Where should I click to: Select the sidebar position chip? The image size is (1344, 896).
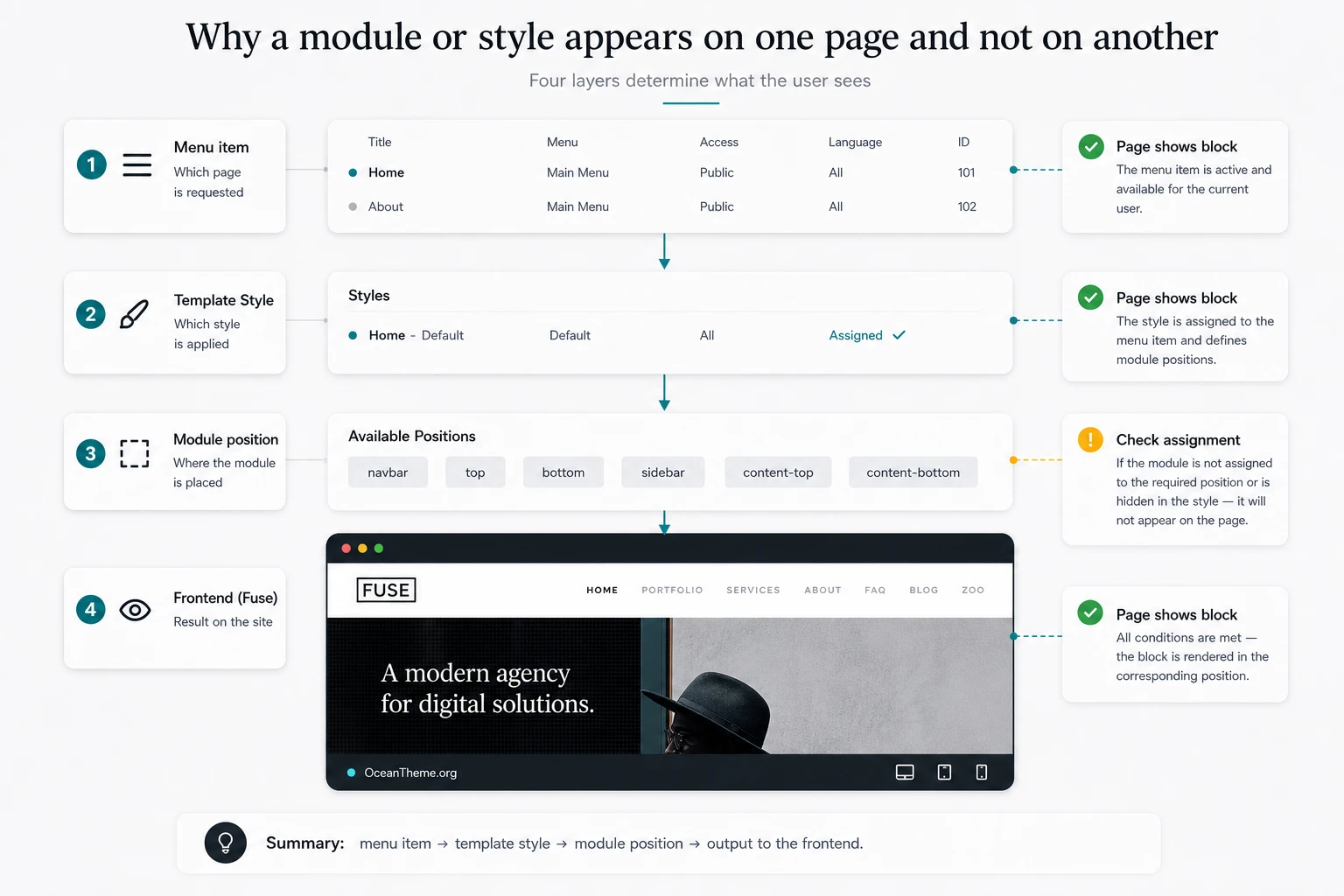(x=663, y=472)
